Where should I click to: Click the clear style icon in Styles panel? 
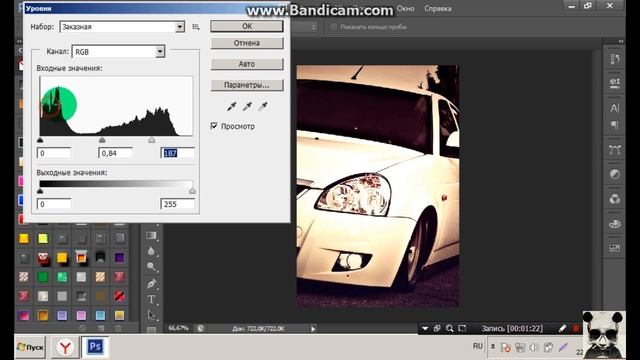[82, 328]
